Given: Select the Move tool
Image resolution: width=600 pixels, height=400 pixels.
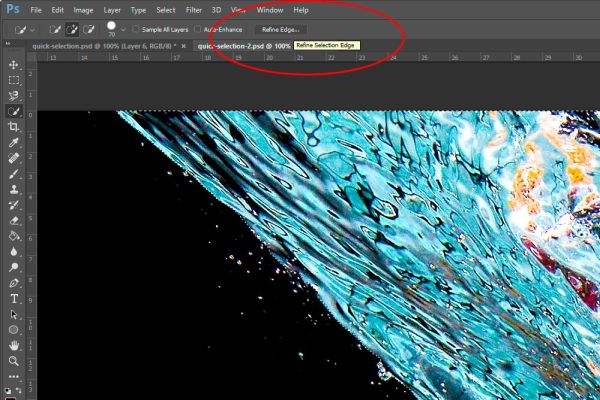Looking at the screenshot, I should (14, 64).
